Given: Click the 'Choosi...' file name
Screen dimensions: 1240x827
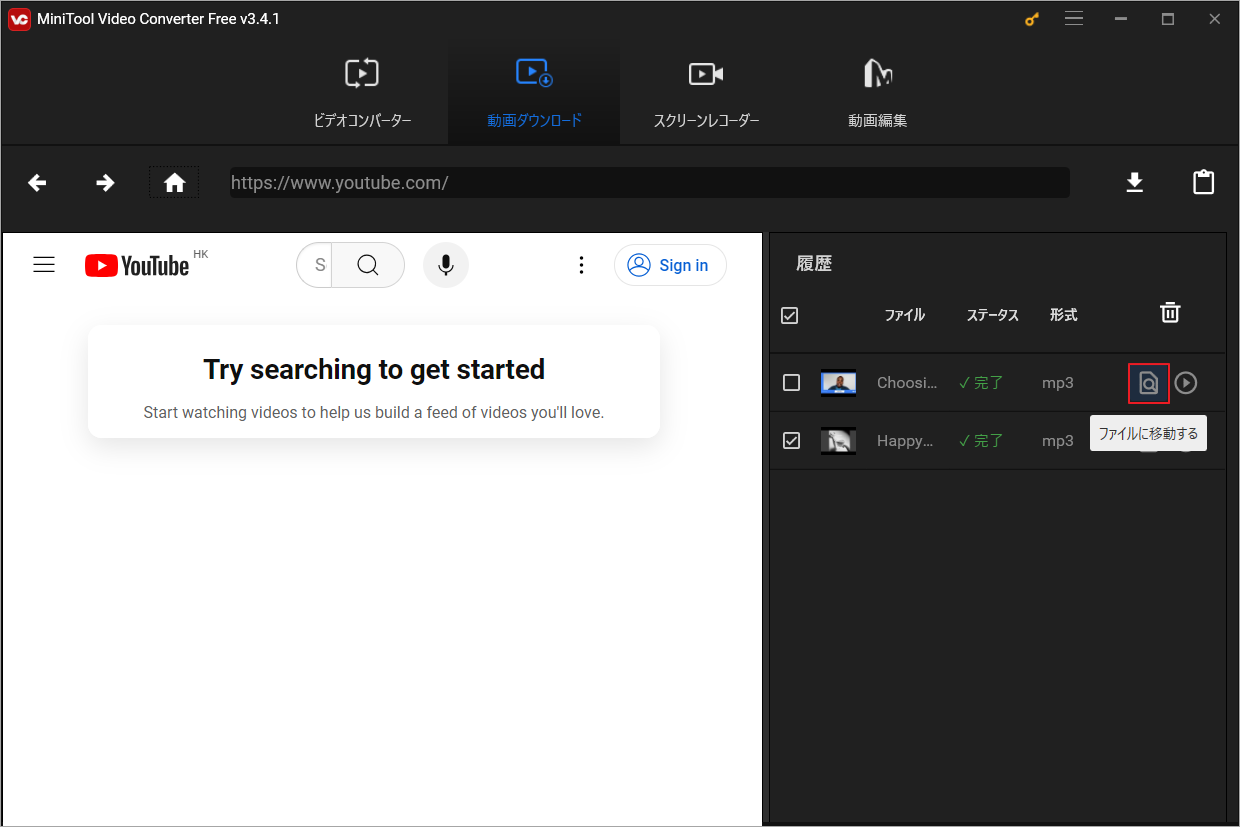Looking at the screenshot, I should coord(907,382).
